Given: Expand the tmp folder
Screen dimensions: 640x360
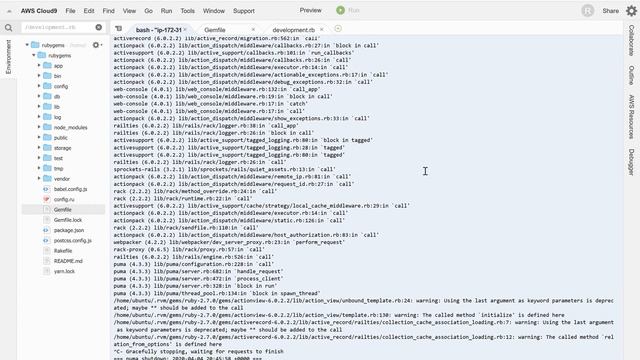Looking at the screenshot, I should coord(39,168).
